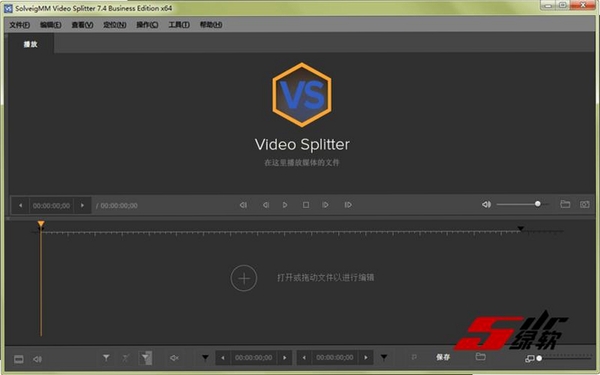Toggle the video track view icon
600x375 pixels.
point(19,359)
